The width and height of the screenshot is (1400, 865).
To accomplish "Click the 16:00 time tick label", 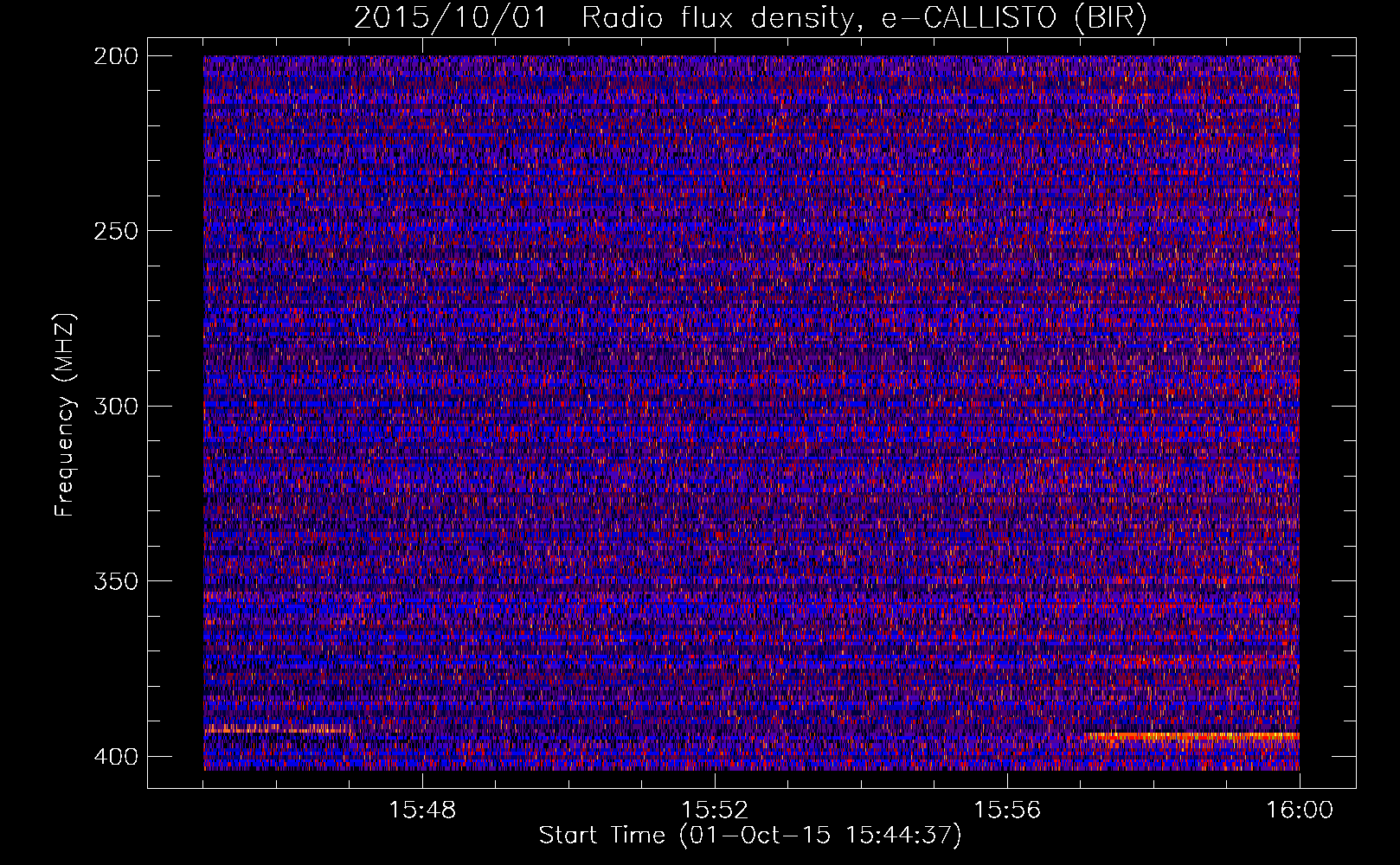I will pos(1300,811).
